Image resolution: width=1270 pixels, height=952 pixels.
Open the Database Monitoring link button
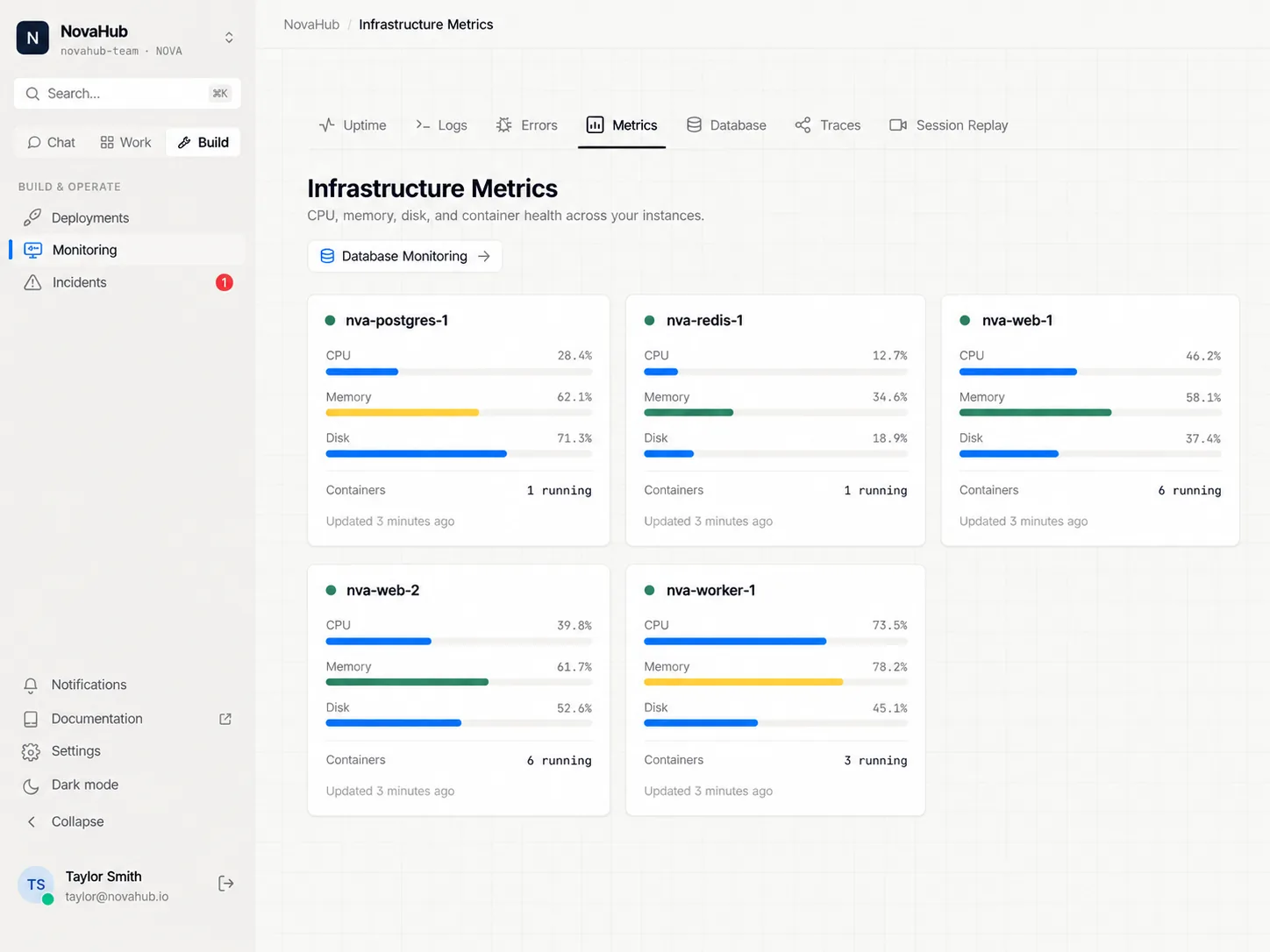(404, 256)
